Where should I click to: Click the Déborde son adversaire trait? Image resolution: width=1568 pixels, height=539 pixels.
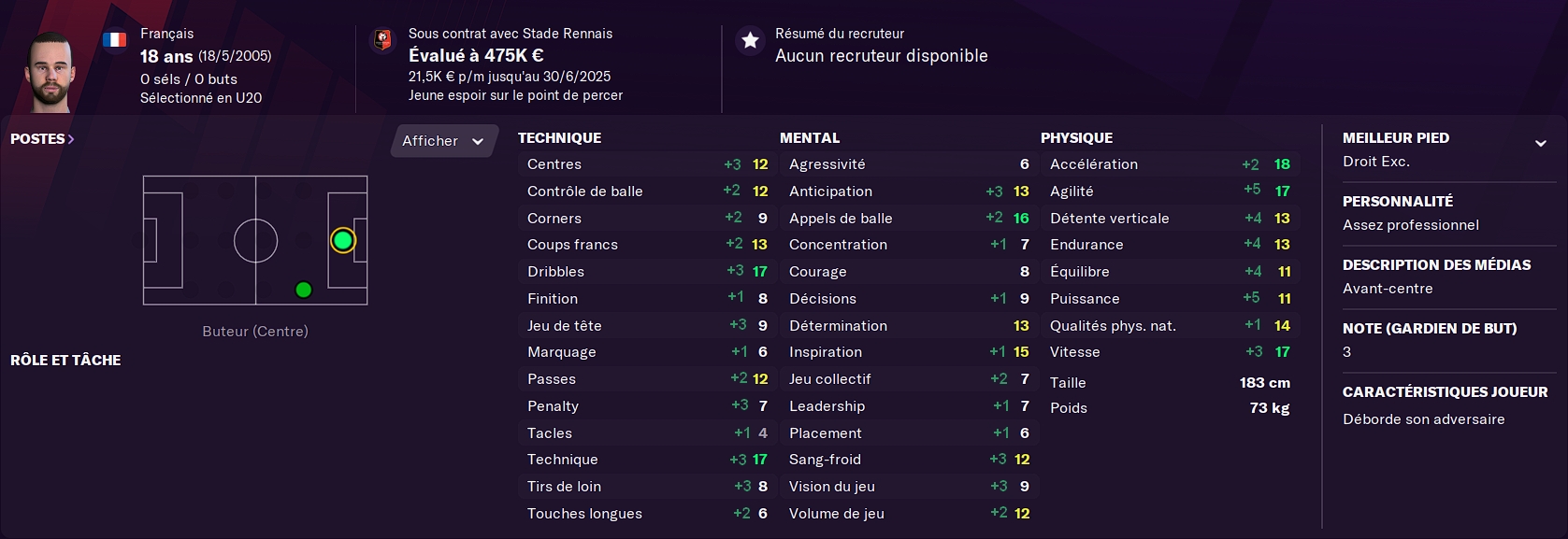pos(1424,419)
